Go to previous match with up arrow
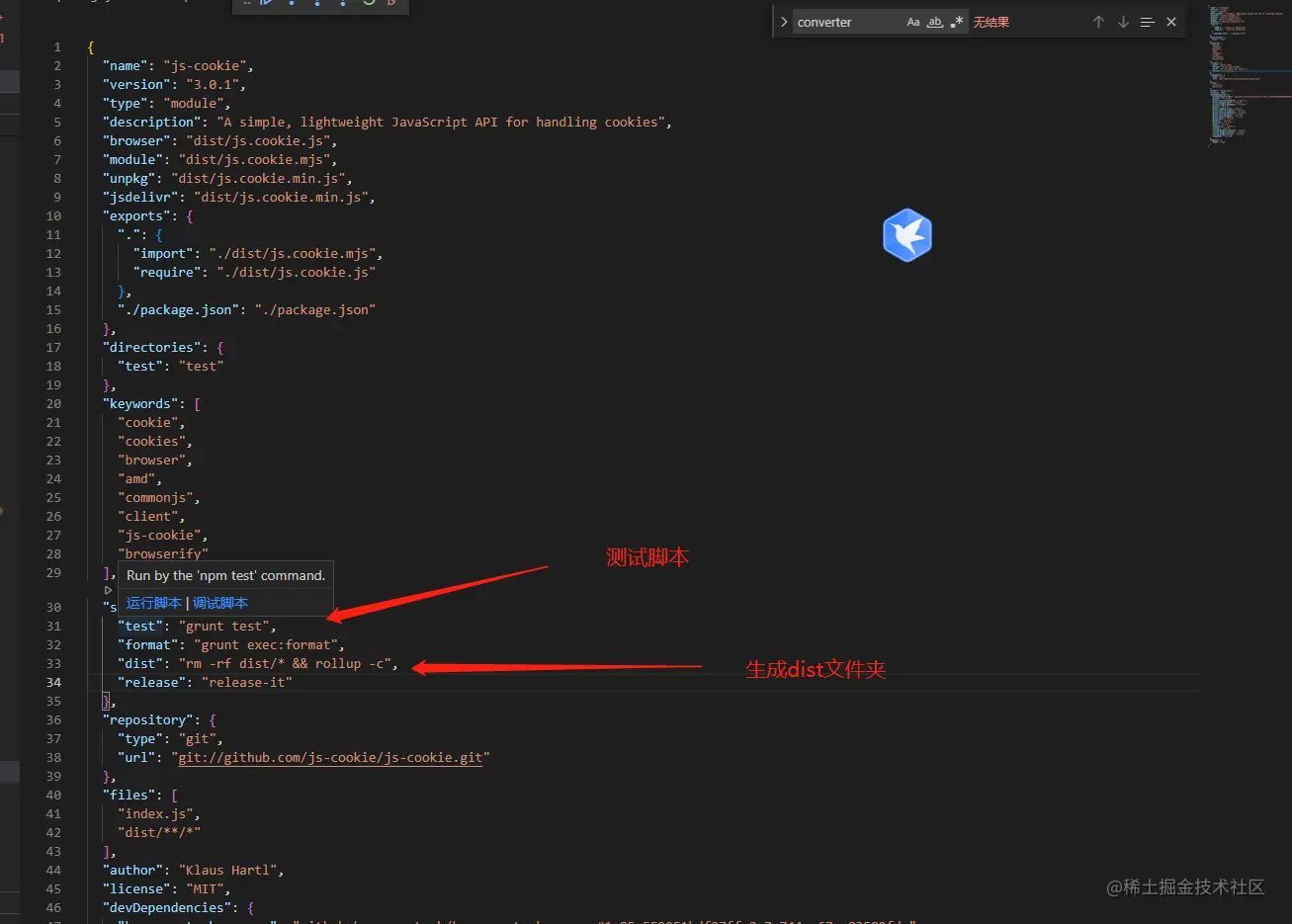 (x=1098, y=22)
